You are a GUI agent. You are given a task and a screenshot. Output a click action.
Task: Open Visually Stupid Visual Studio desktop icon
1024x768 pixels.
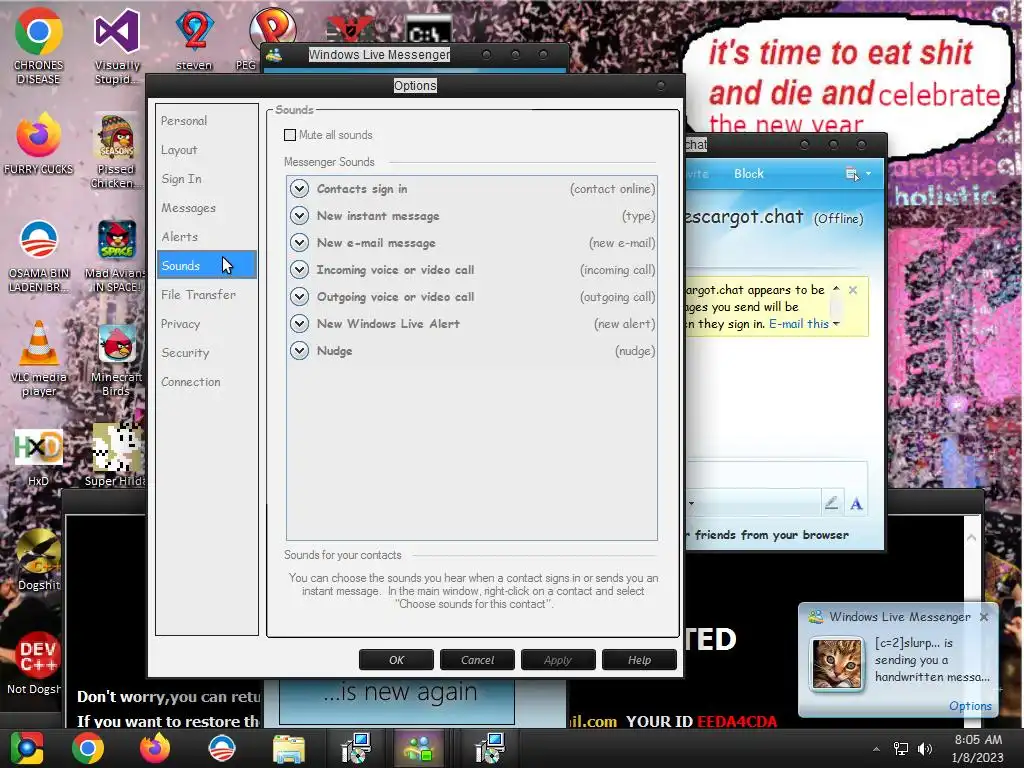tap(116, 46)
